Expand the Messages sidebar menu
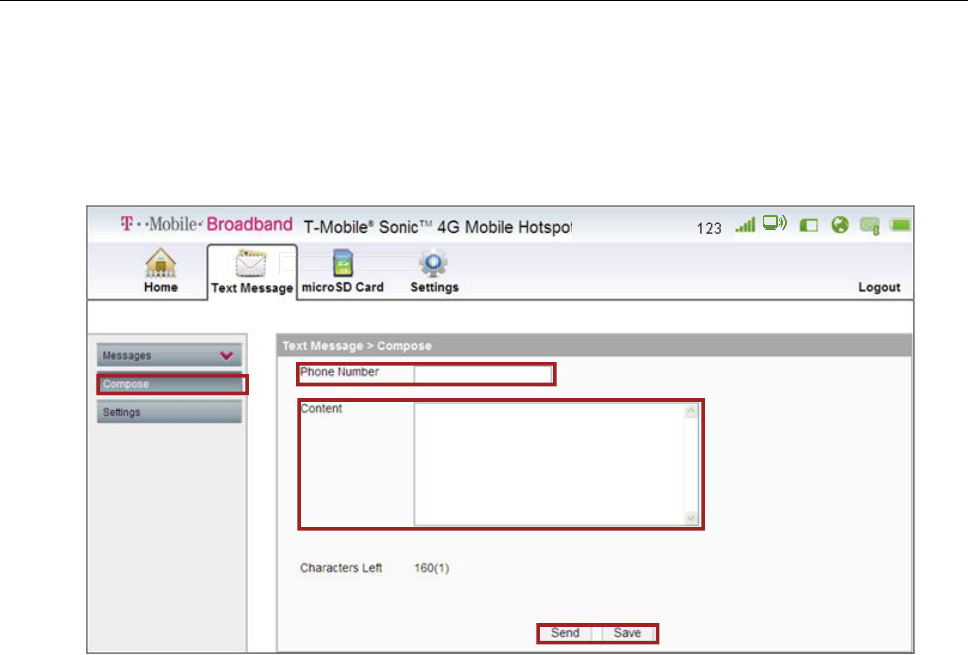 169,356
